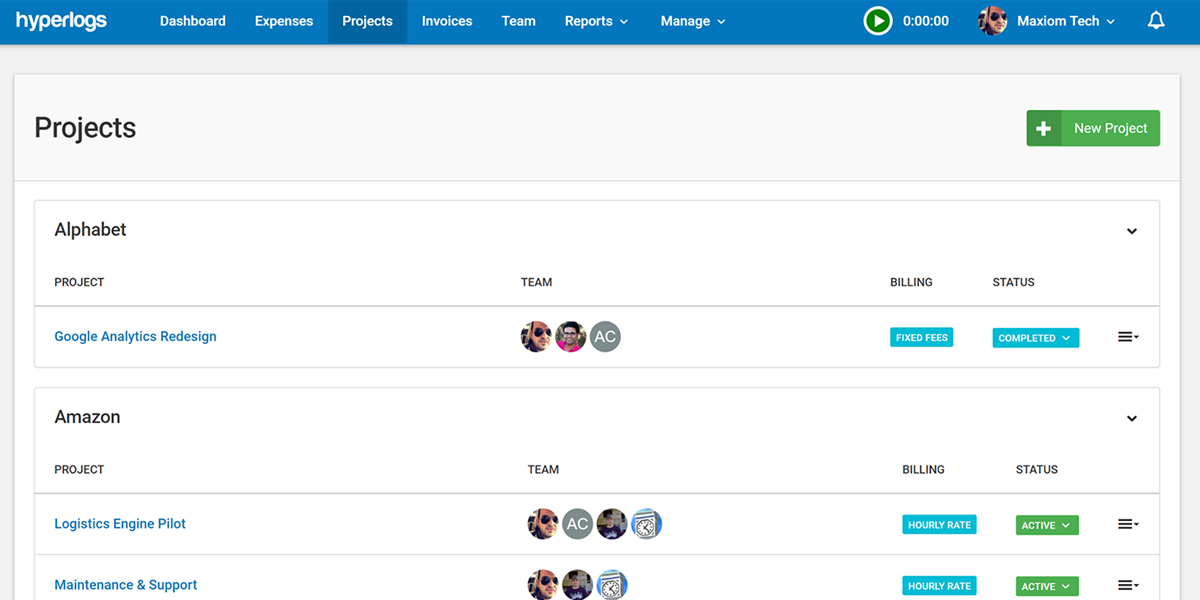Image resolution: width=1200 pixels, height=600 pixels.
Task: Go to the Invoices tab
Action: click(447, 21)
